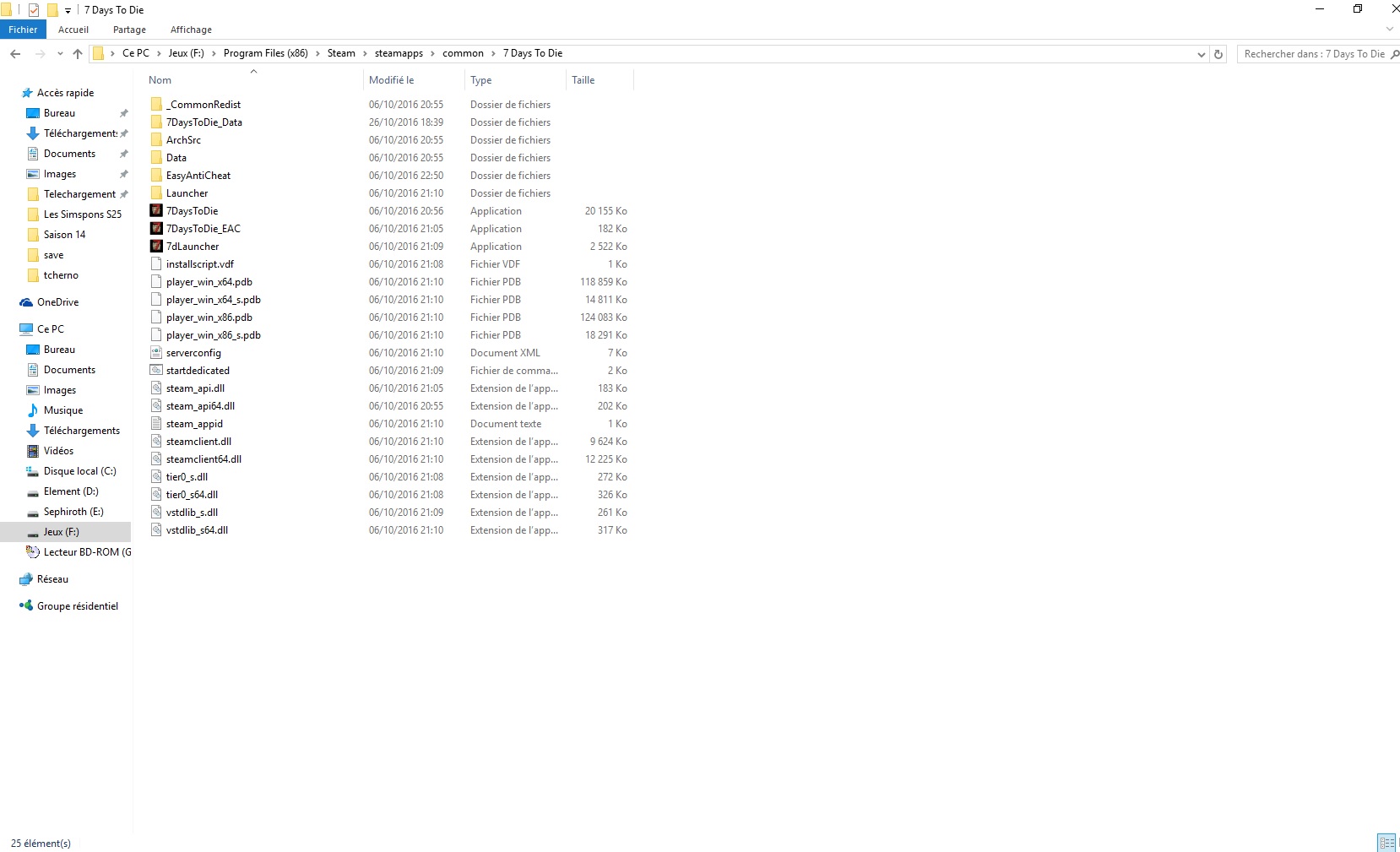1400x852 pixels.
Task: Click Program Files (x86) in address bar
Action: (x=265, y=53)
